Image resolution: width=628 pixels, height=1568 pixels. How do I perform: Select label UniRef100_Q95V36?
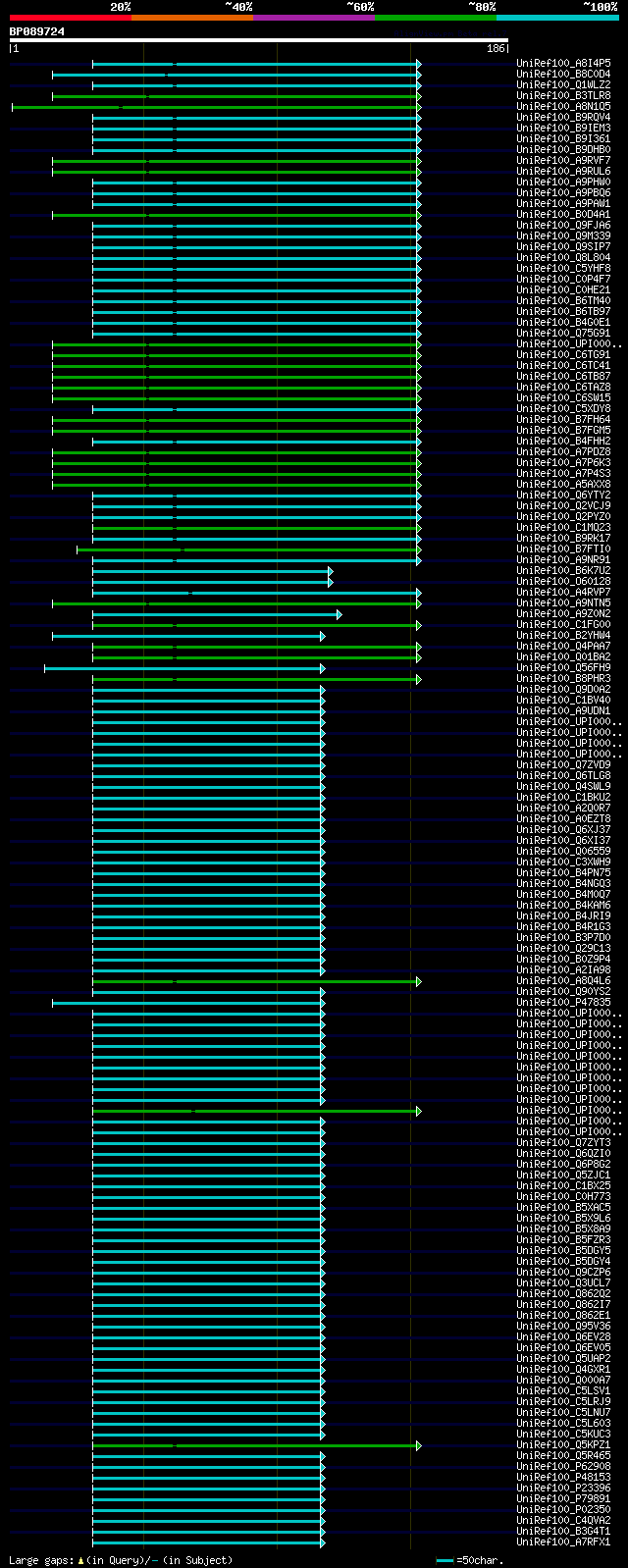[563, 1326]
